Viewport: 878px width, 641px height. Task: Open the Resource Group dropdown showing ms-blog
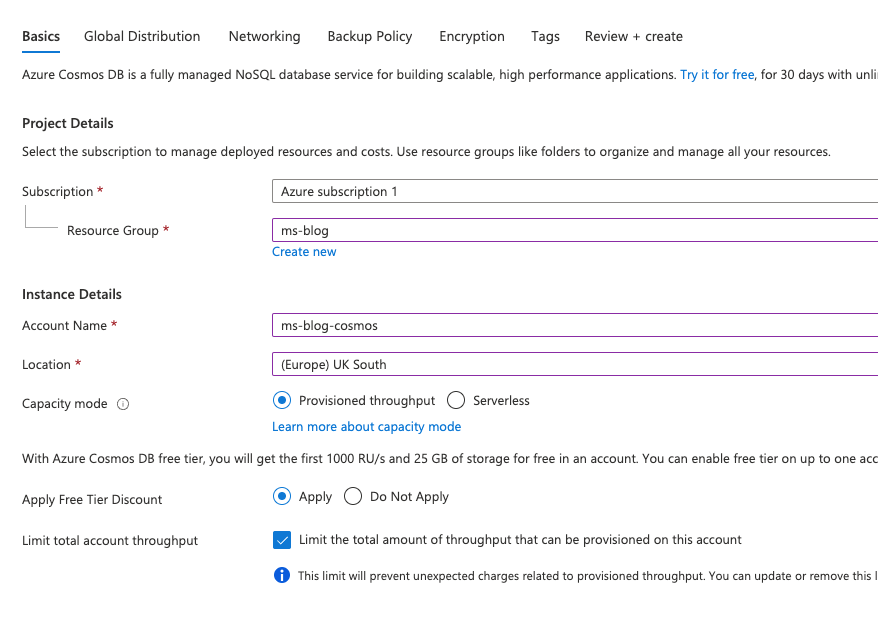pyautogui.click(x=575, y=230)
